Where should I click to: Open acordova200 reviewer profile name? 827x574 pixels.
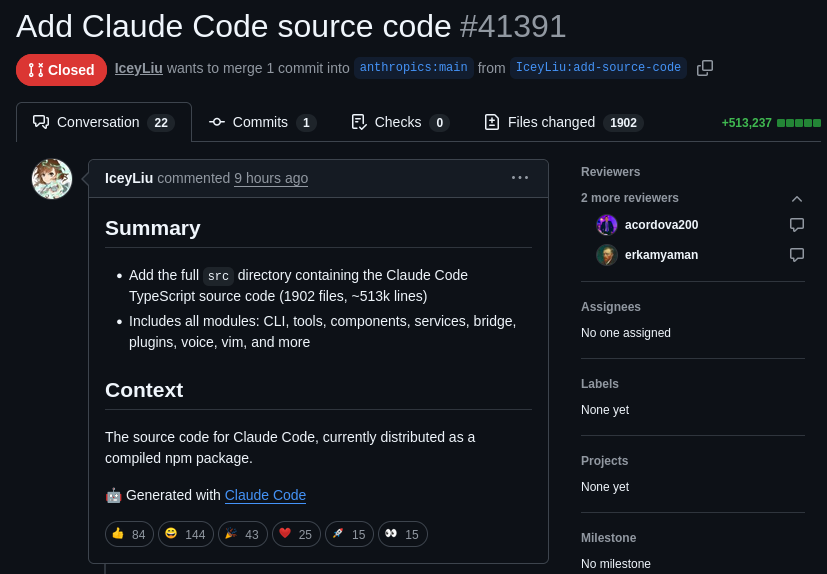coord(661,225)
